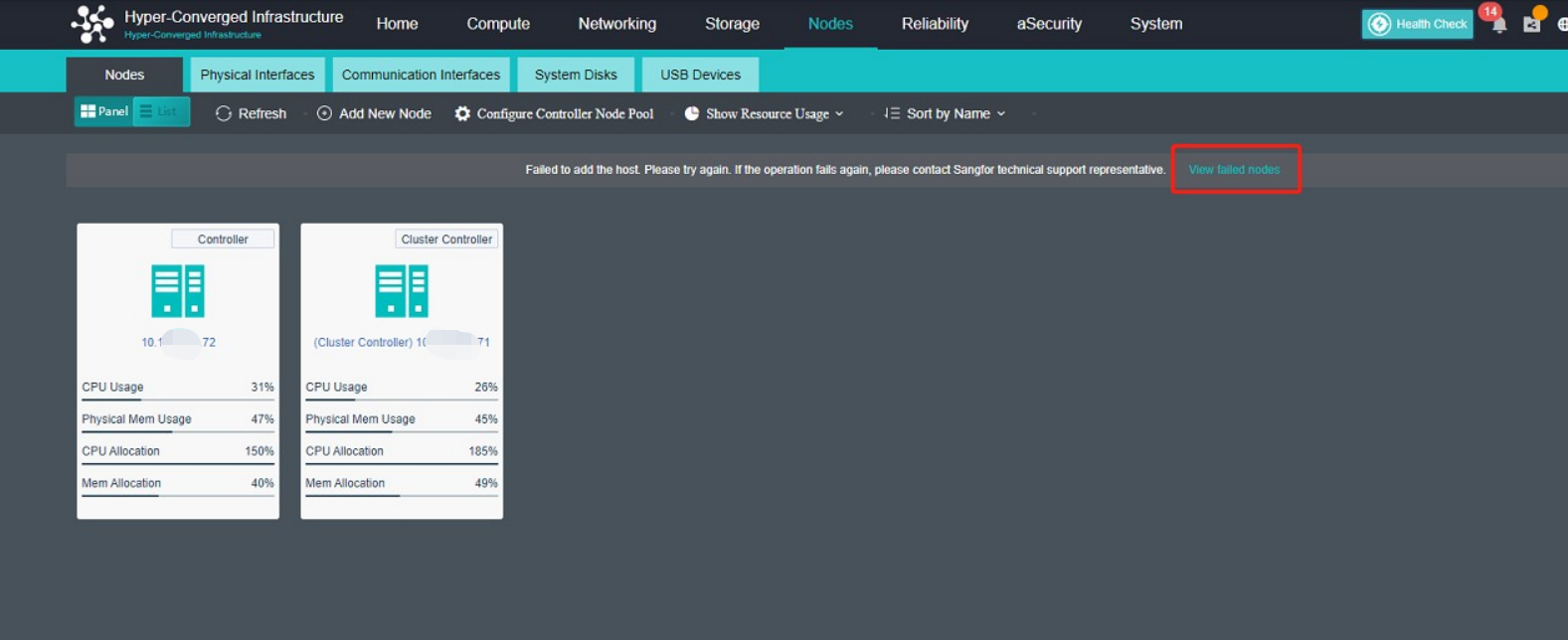
Task: Click the View failed nodes link
Action: (x=1234, y=169)
